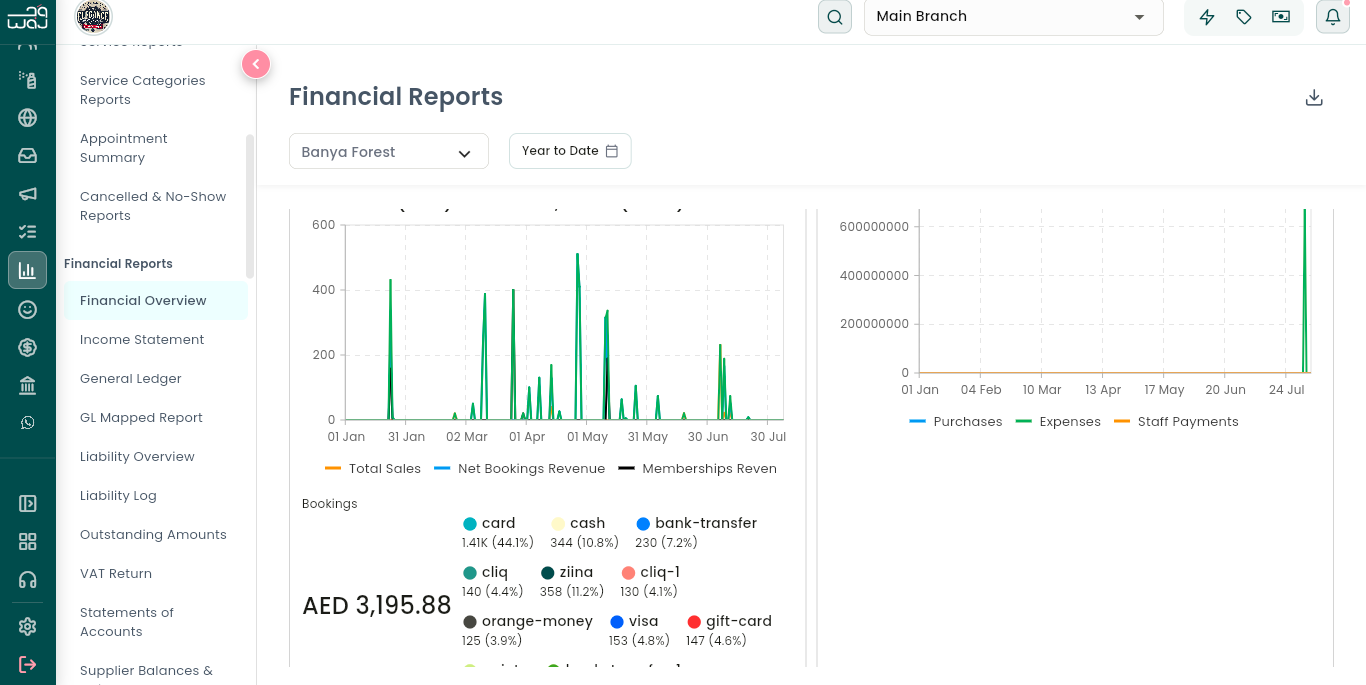Toggle the Net Bookings Revenue series
Viewport: 1366px width, 685px height.
pyautogui.click(x=520, y=469)
